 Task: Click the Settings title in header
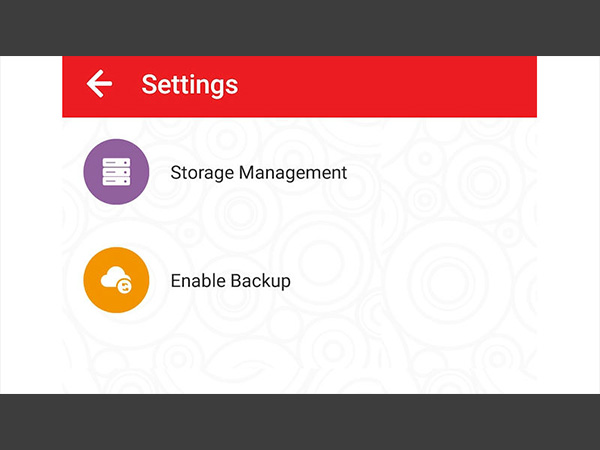coord(190,84)
